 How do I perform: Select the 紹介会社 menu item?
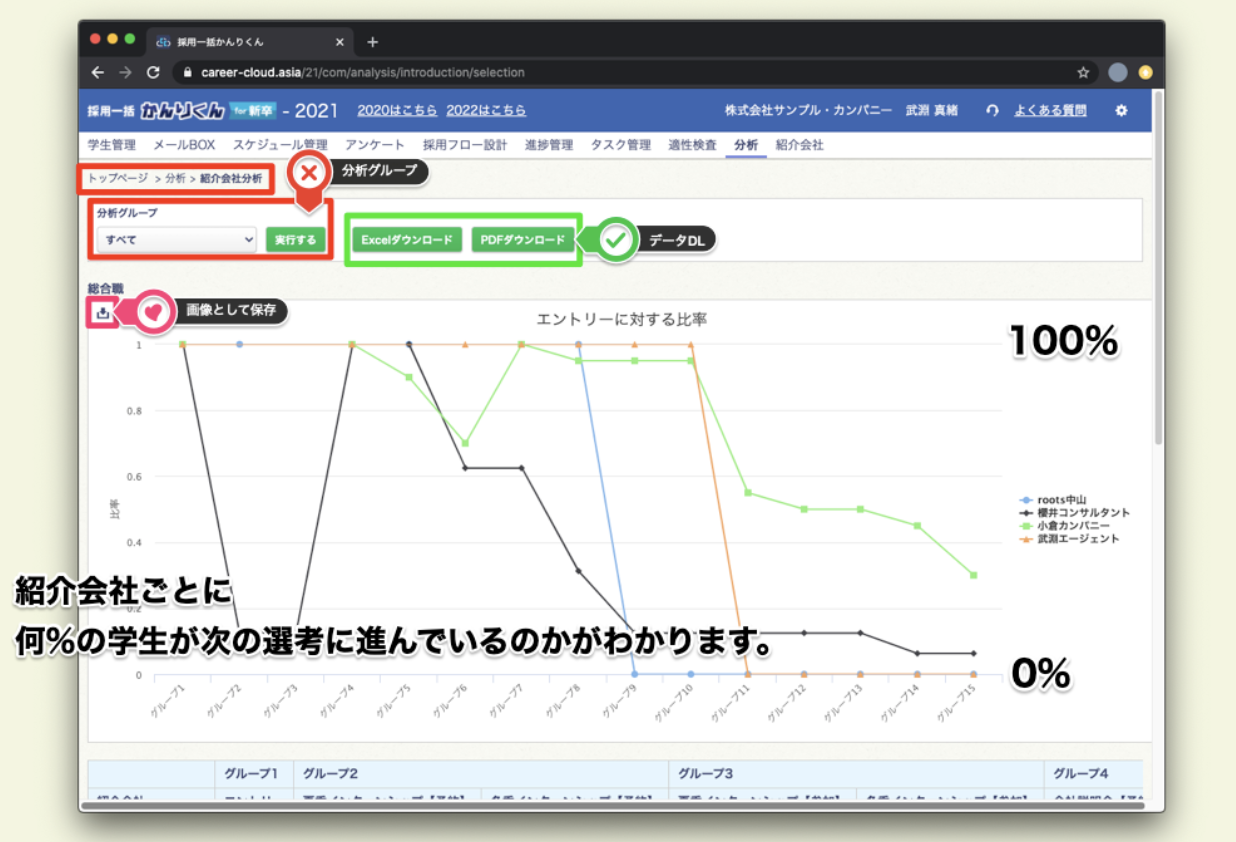(x=799, y=145)
